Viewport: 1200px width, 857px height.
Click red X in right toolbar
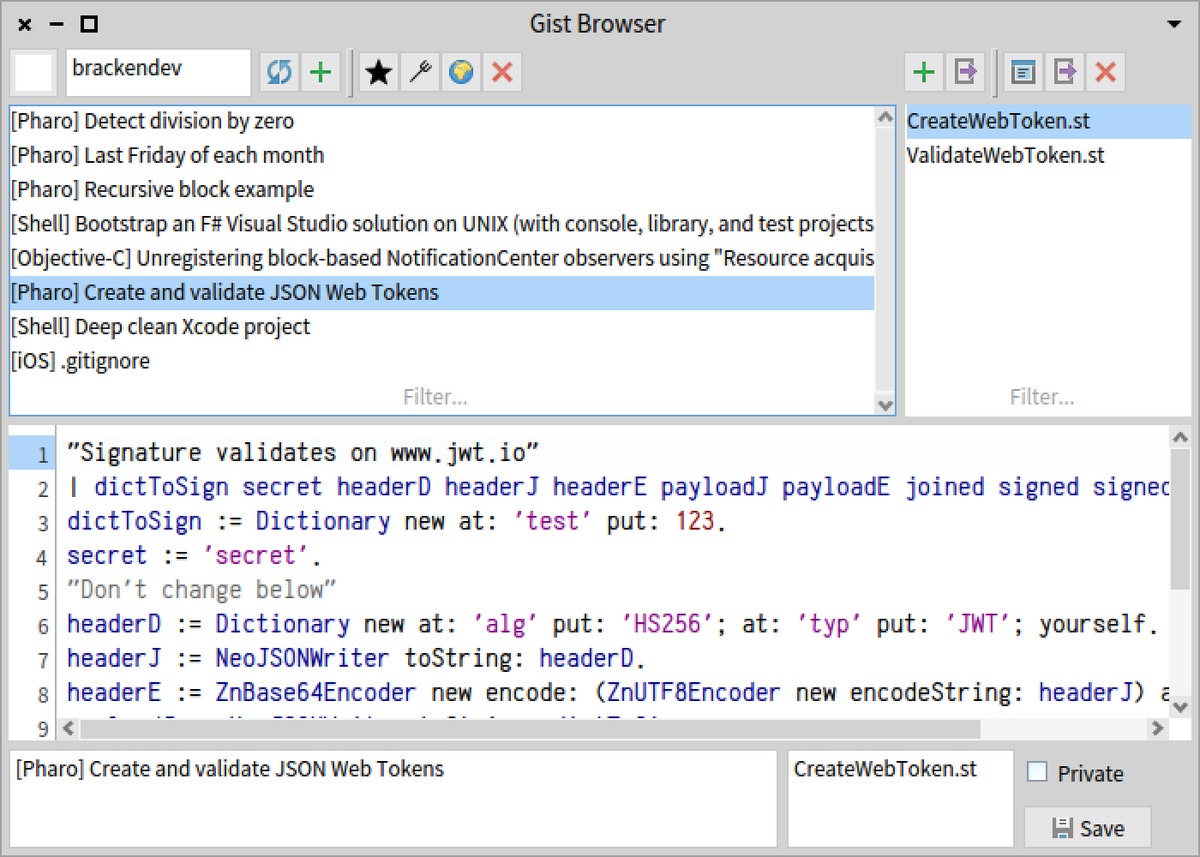tap(1105, 72)
